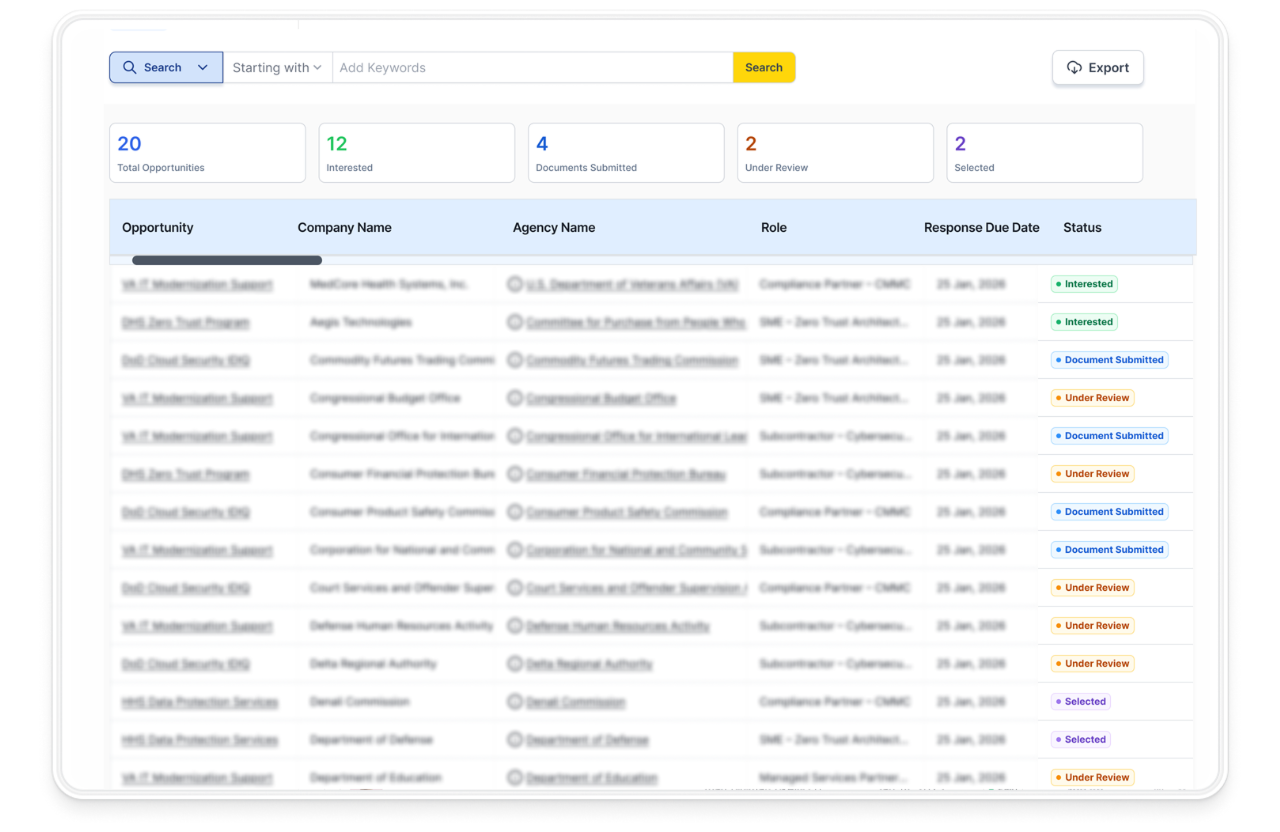Screen dimensions: 1280x832
Task: Open the Defense Human Resources Activity agency link
Action: click(x=618, y=626)
